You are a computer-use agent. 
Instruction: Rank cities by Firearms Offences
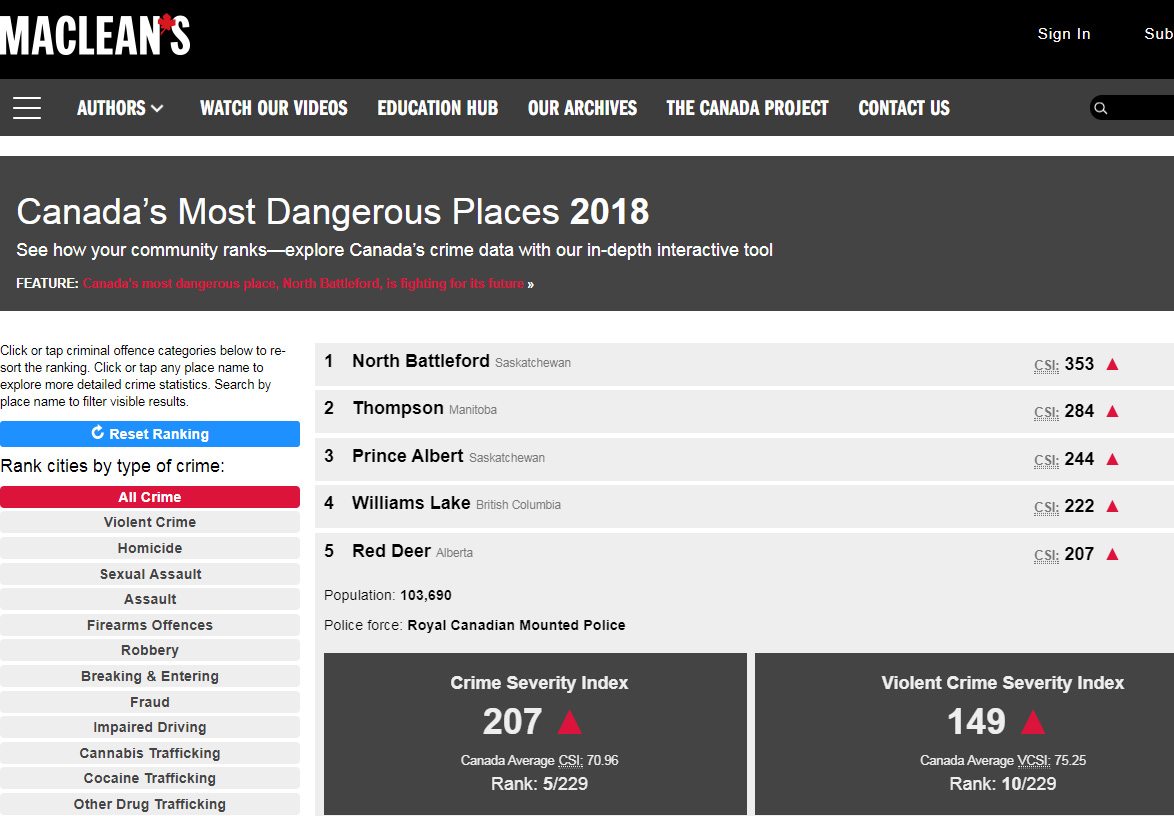[x=150, y=625]
